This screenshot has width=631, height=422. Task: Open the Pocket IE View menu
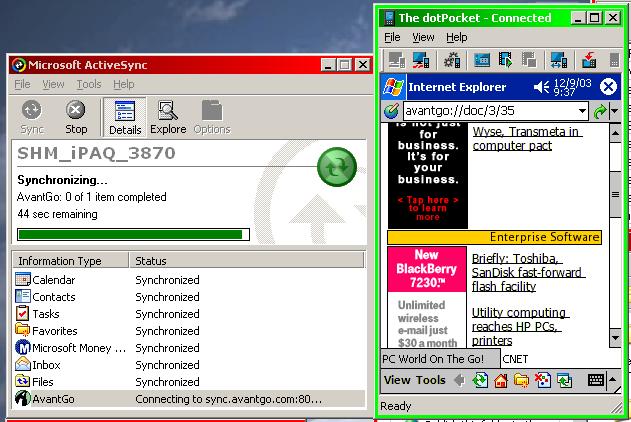pyautogui.click(x=397, y=380)
